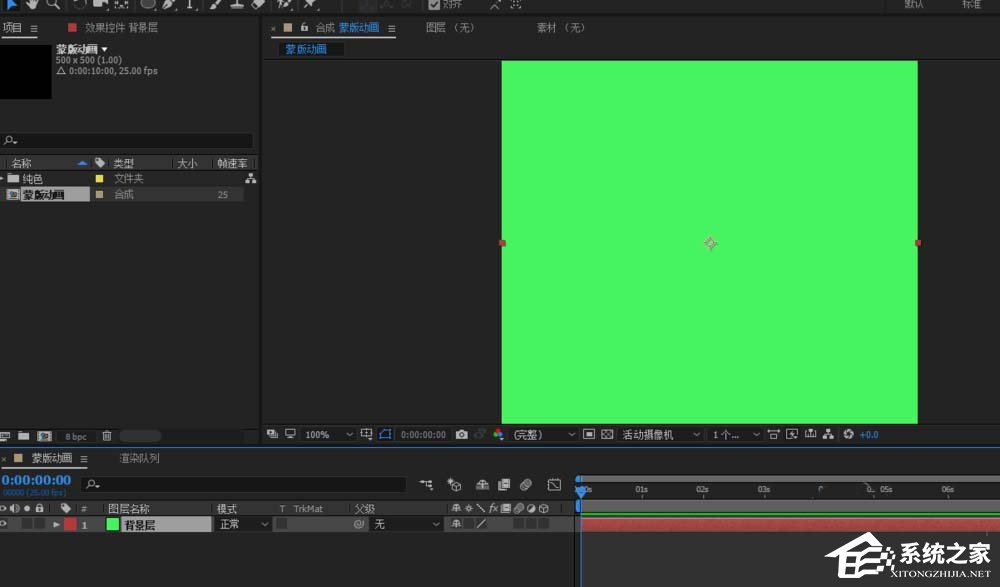Click the 8 bpc color depth button

tap(76, 437)
